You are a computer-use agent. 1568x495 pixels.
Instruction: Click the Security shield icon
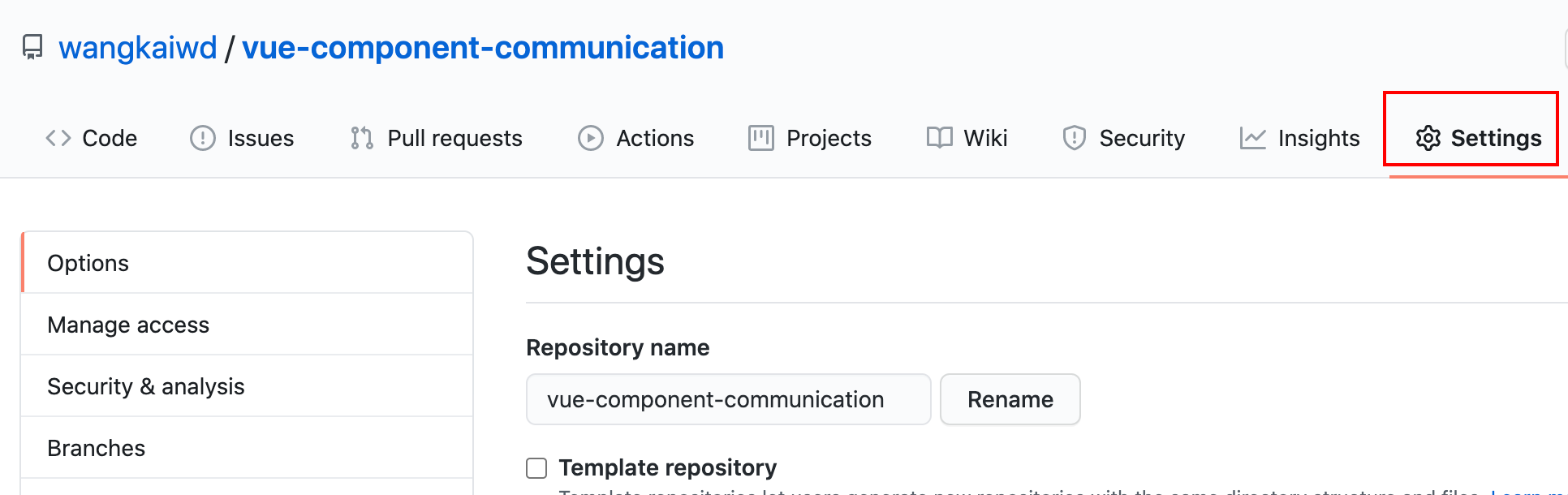1074,138
